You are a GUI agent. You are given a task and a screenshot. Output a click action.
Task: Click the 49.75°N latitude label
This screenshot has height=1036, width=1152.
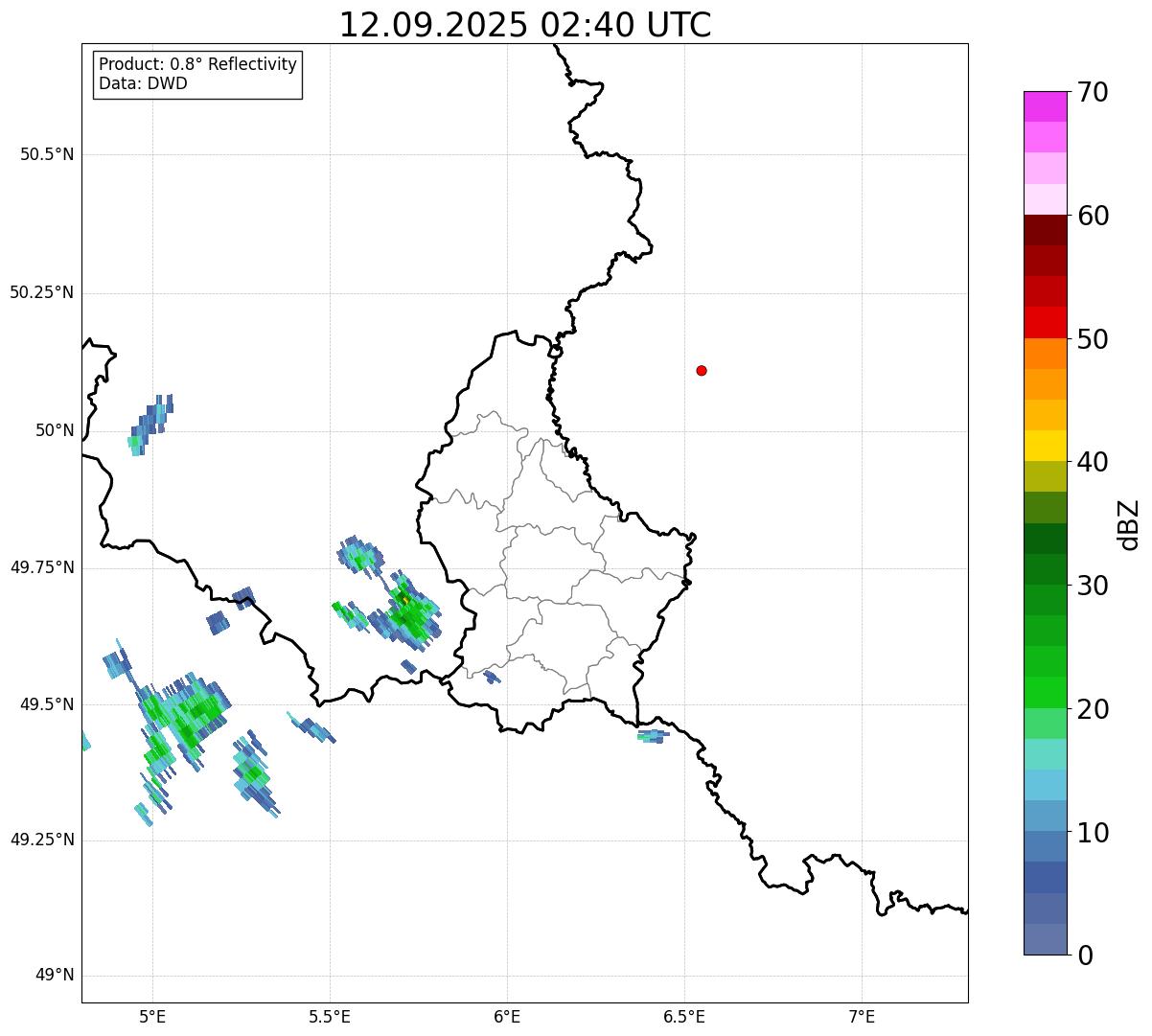click(x=42, y=567)
